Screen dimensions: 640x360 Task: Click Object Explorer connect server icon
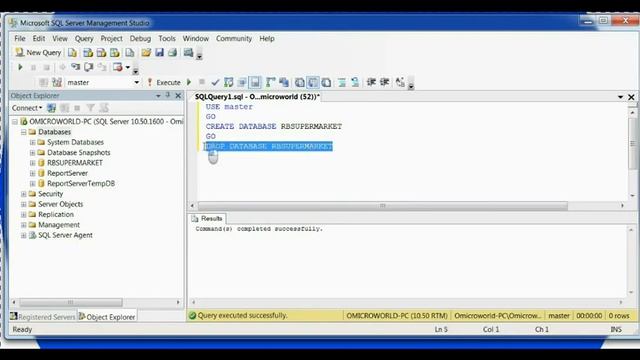[x=51, y=108]
